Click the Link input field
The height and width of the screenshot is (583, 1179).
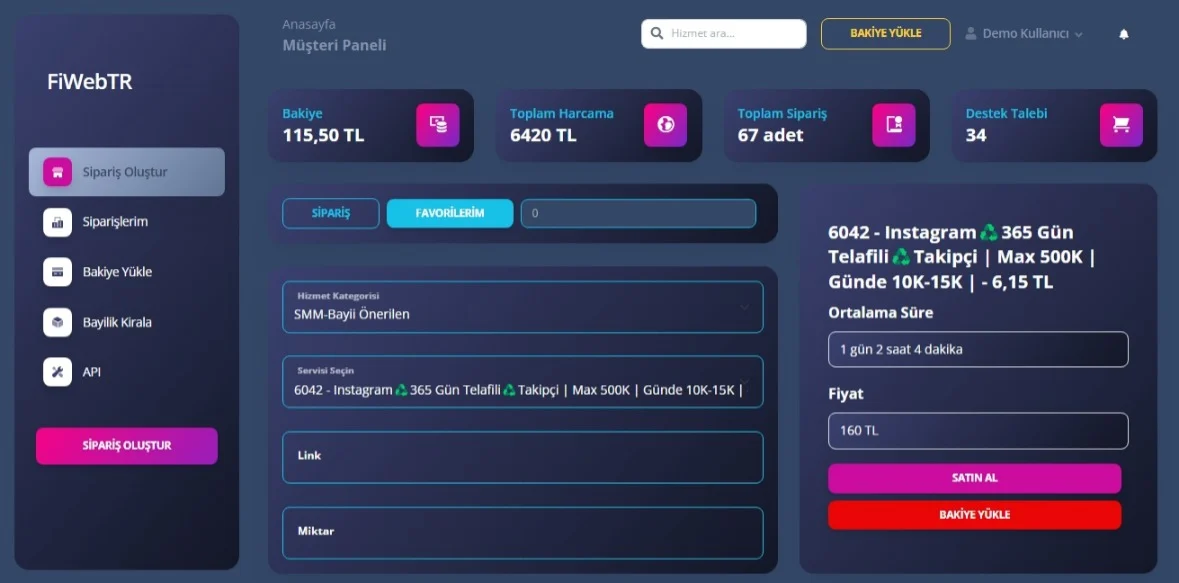[x=523, y=457]
